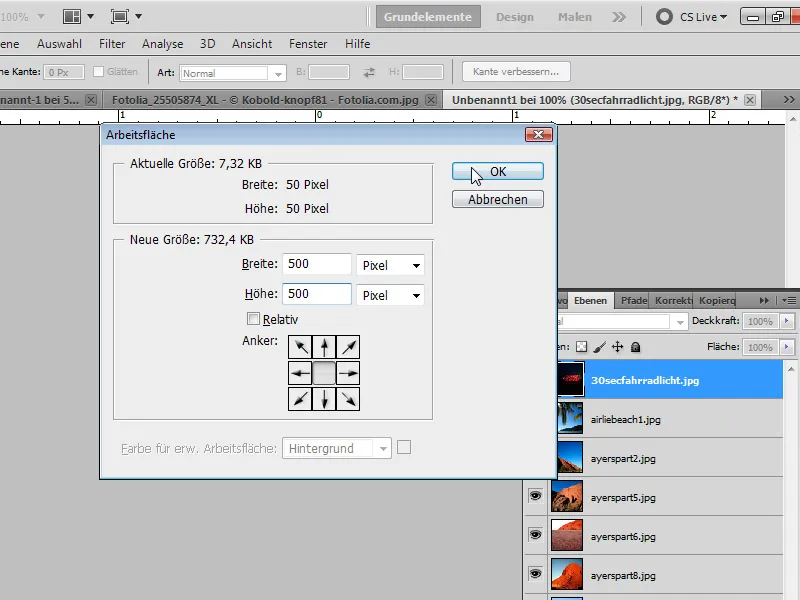Open the Deckkraft slider arrow
The width and height of the screenshot is (800, 600).
coord(787,321)
